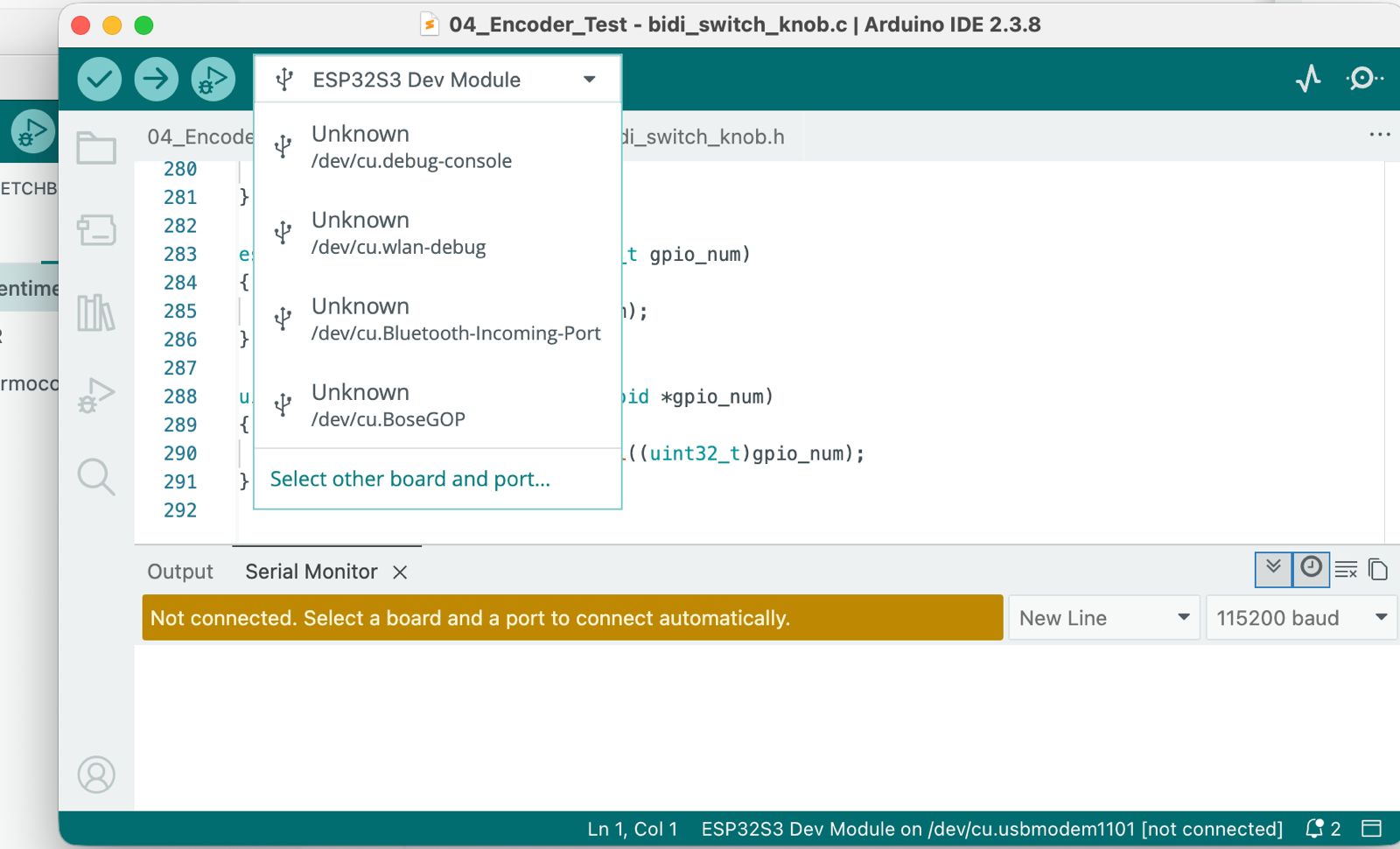Viewport: 1400px width, 849px height.
Task: Open the New Line line-ending dropdown
Action: (x=1103, y=618)
